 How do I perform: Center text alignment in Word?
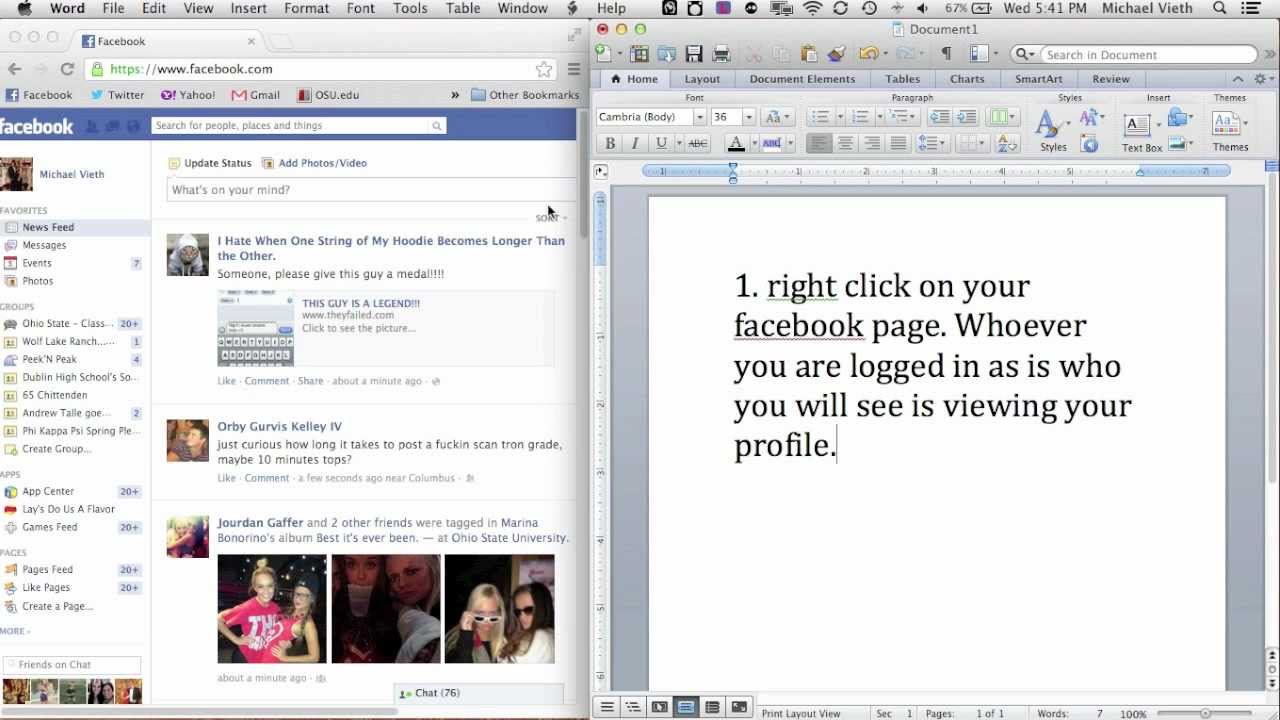pos(845,143)
